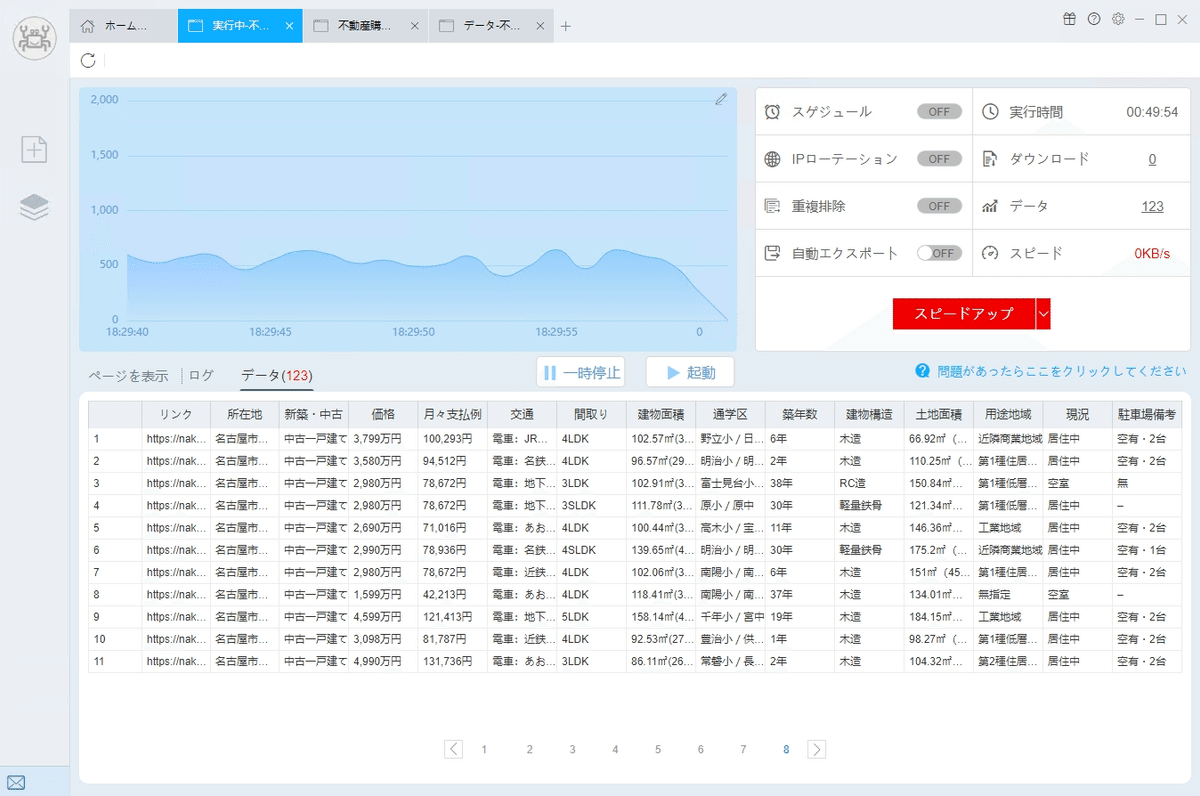Image resolution: width=1200 pixels, height=796 pixels.
Task: Select the price cell 3,799万円
Action: tap(383, 438)
